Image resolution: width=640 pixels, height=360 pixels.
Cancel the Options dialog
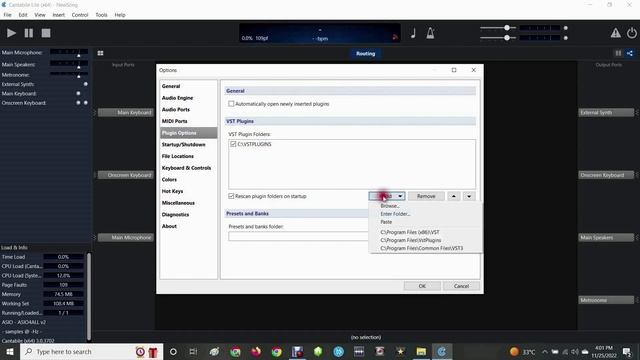tap(461, 286)
